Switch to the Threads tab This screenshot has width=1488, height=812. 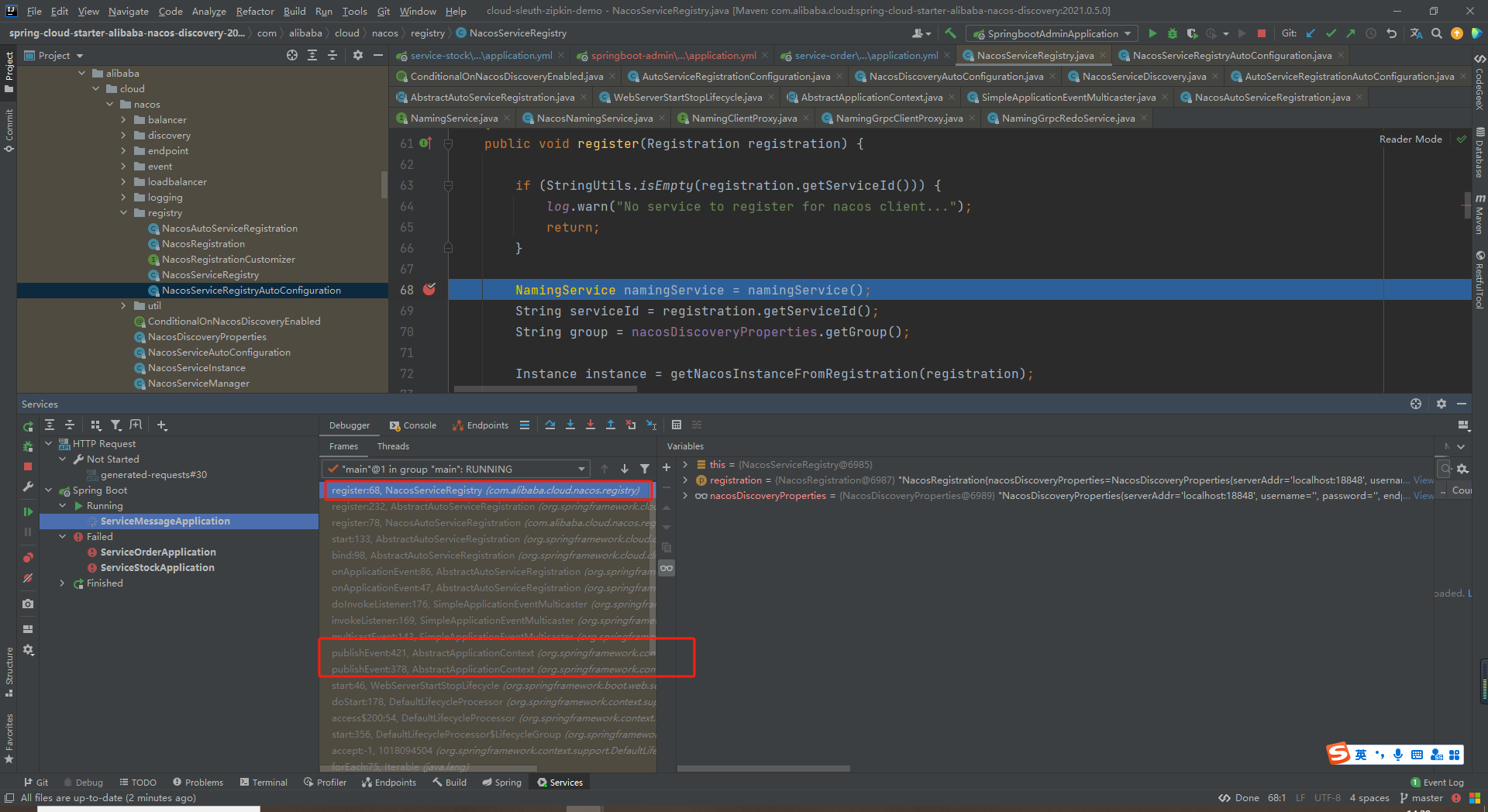[x=393, y=446]
